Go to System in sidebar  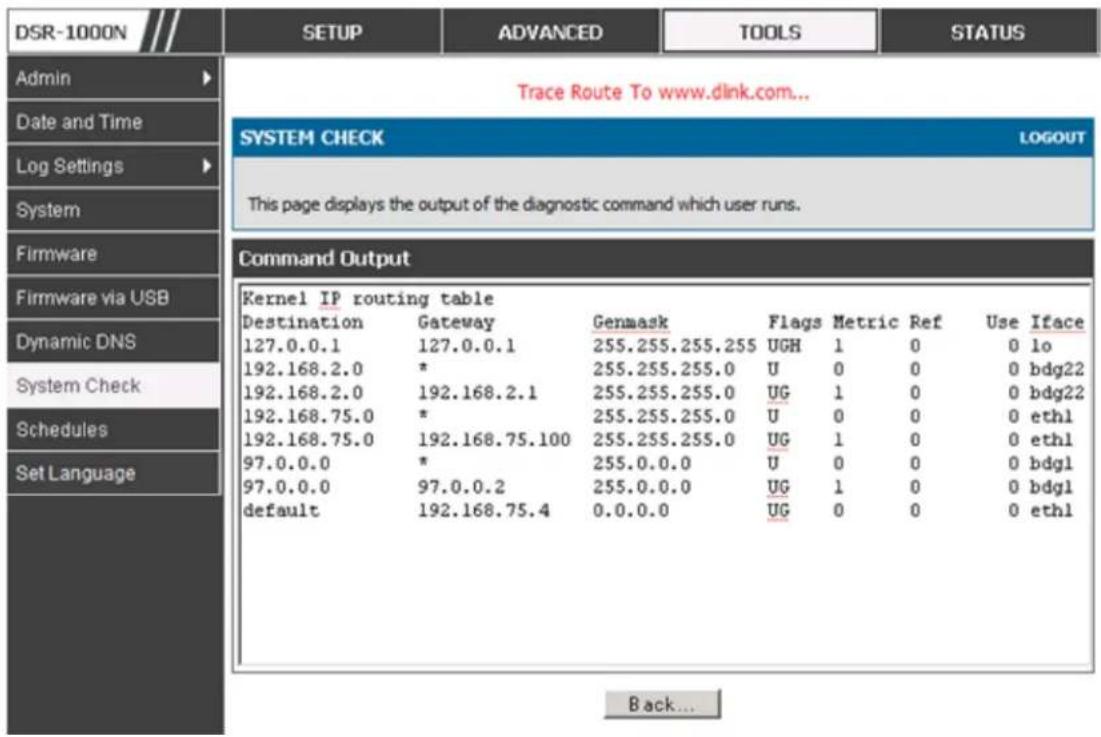click(114, 210)
